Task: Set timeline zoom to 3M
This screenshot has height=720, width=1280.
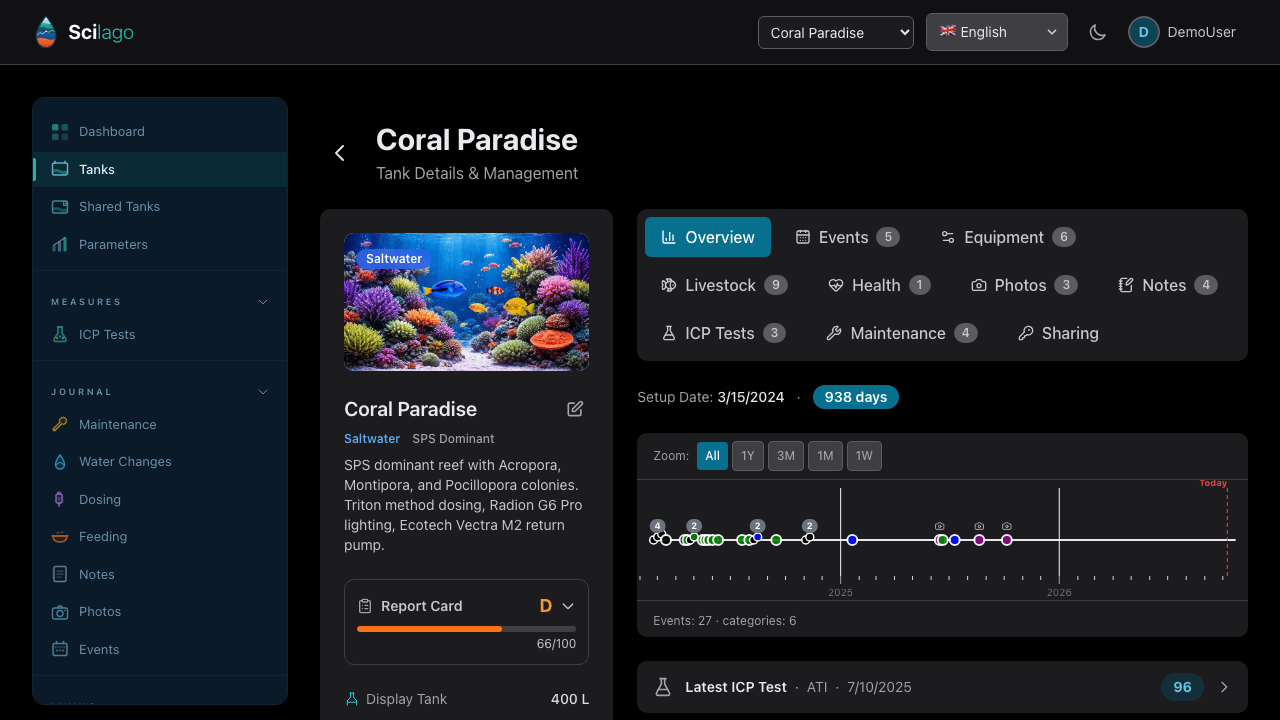Action: (x=786, y=455)
